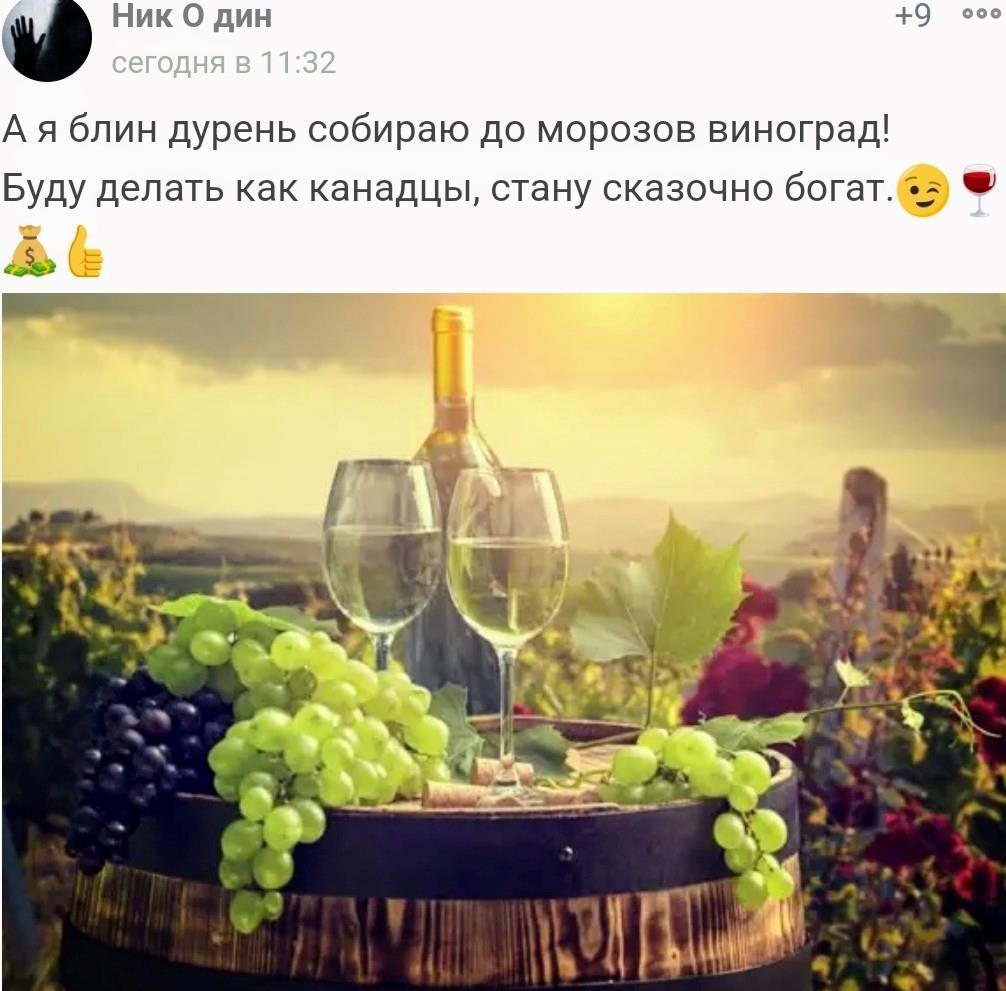Open the three-dot post options menu
This screenshot has width=1006, height=991.
tap(981, 15)
